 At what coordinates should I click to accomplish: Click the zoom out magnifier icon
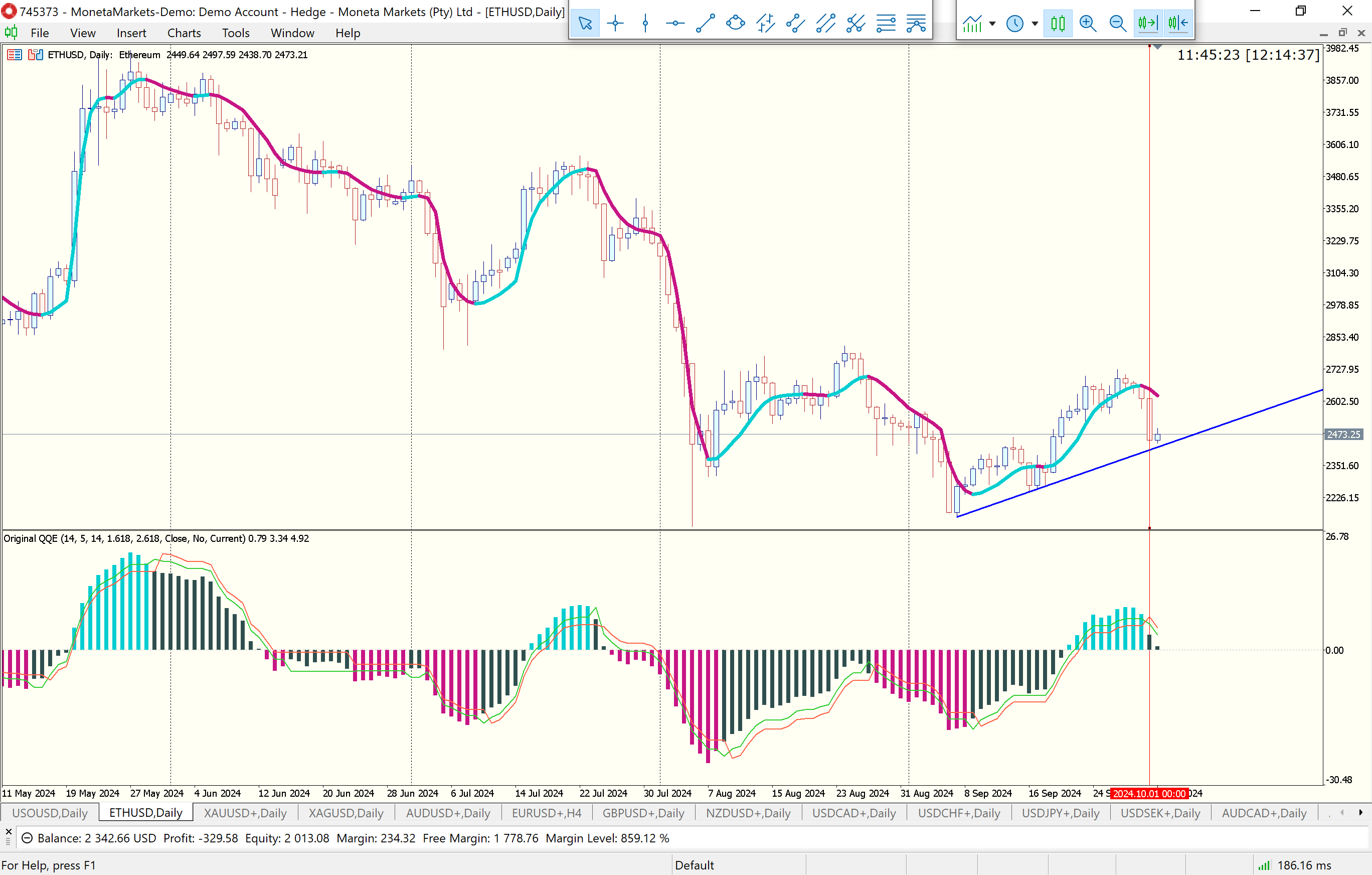point(1118,24)
